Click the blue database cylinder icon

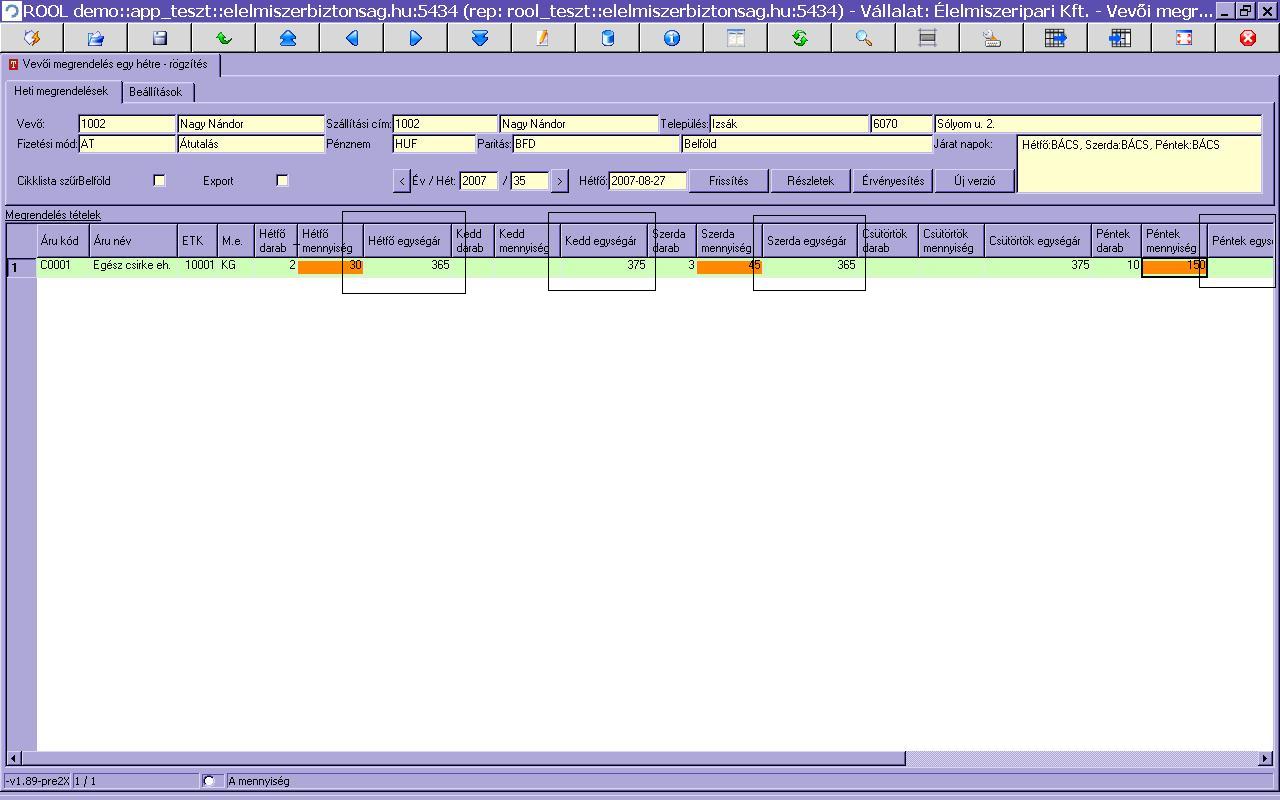(607, 38)
